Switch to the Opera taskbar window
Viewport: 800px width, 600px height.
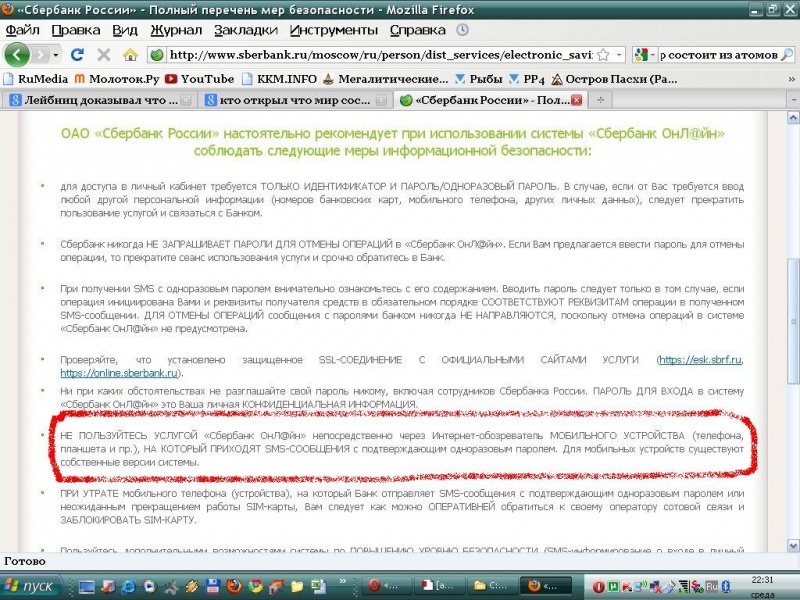tap(389, 586)
